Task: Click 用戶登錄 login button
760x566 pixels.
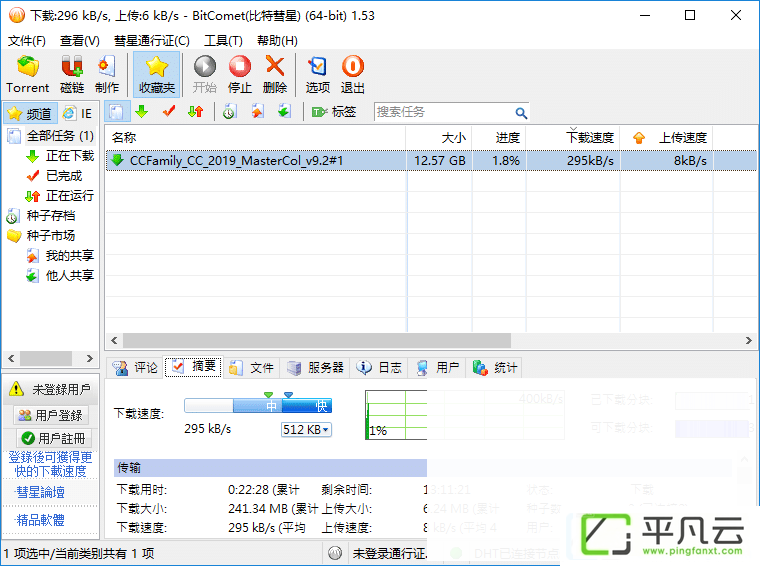Action: click(x=50, y=415)
